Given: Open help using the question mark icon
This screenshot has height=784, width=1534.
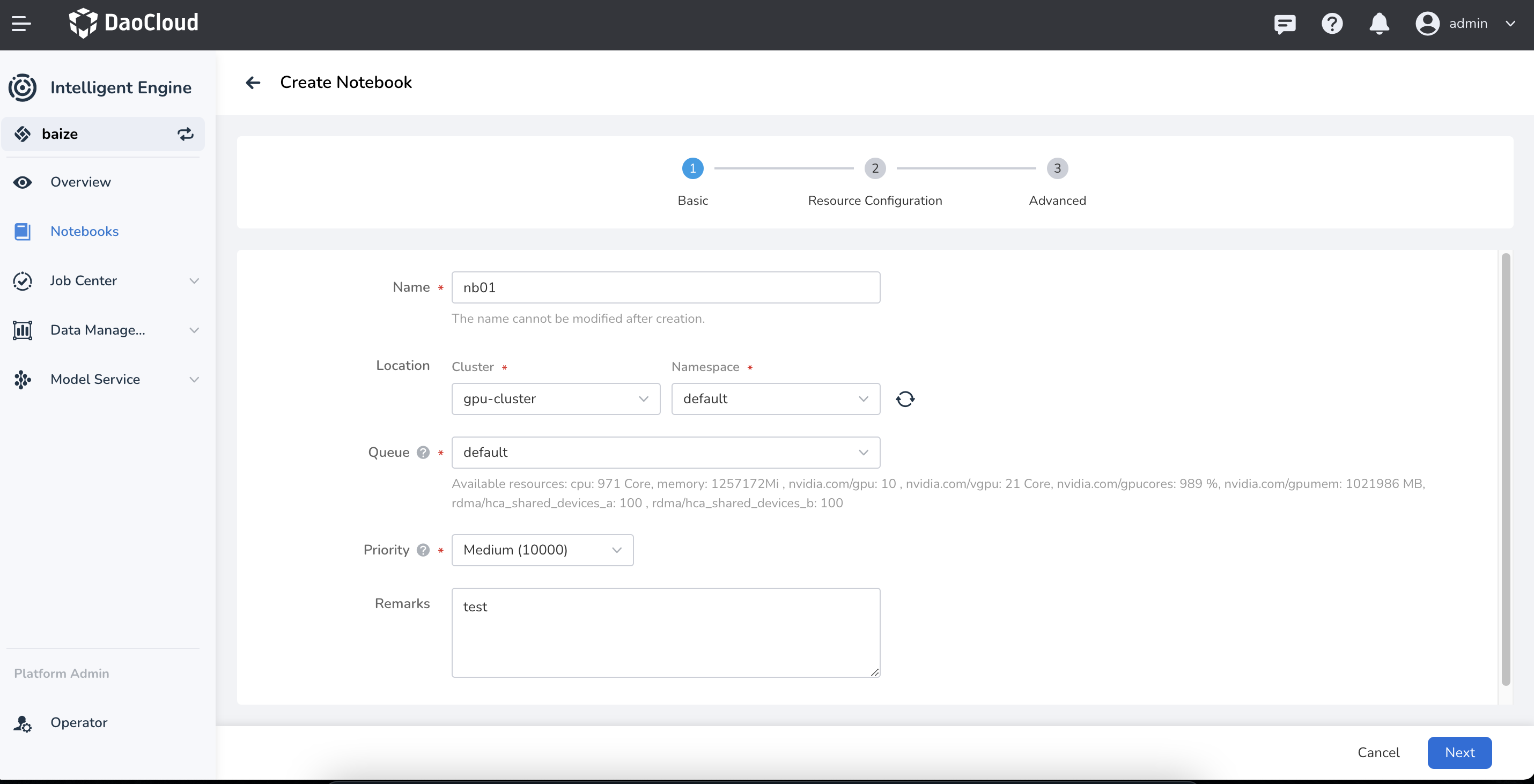Looking at the screenshot, I should click(1332, 24).
